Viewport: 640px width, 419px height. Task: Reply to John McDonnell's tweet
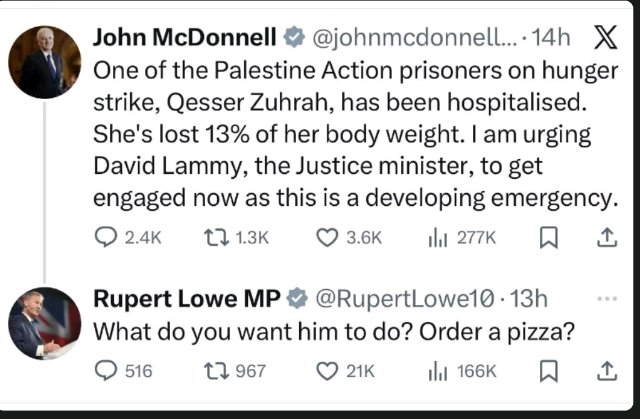tap(106, 237)
